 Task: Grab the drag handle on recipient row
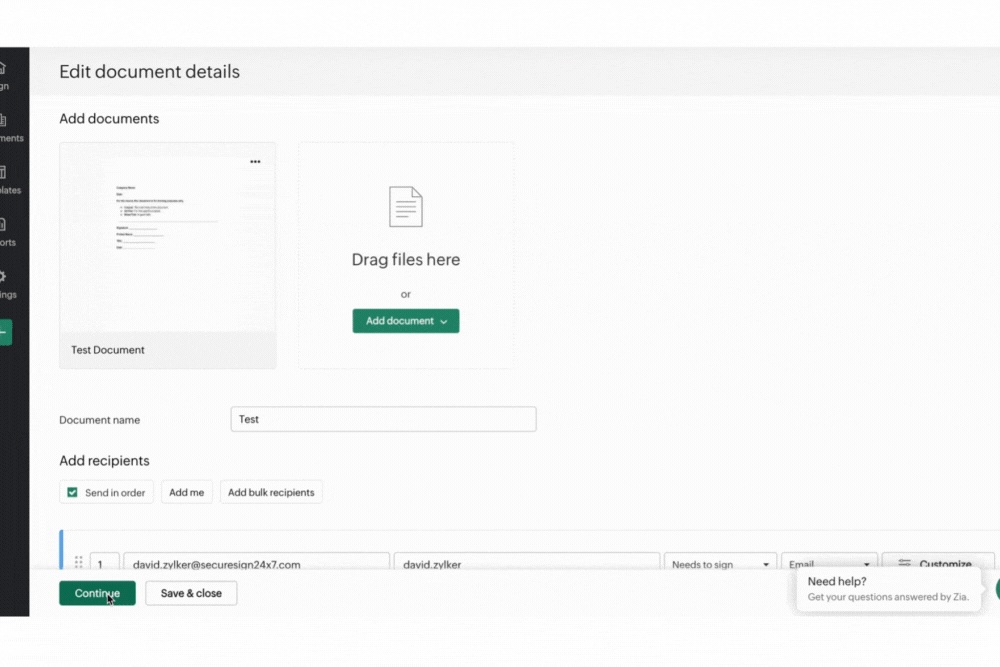(x=79, y=563)
